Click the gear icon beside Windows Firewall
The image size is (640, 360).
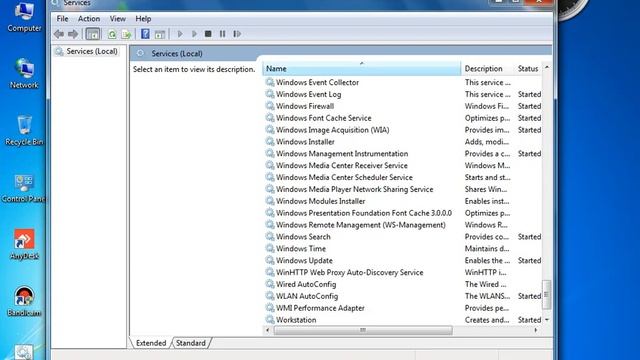point(270,106)
